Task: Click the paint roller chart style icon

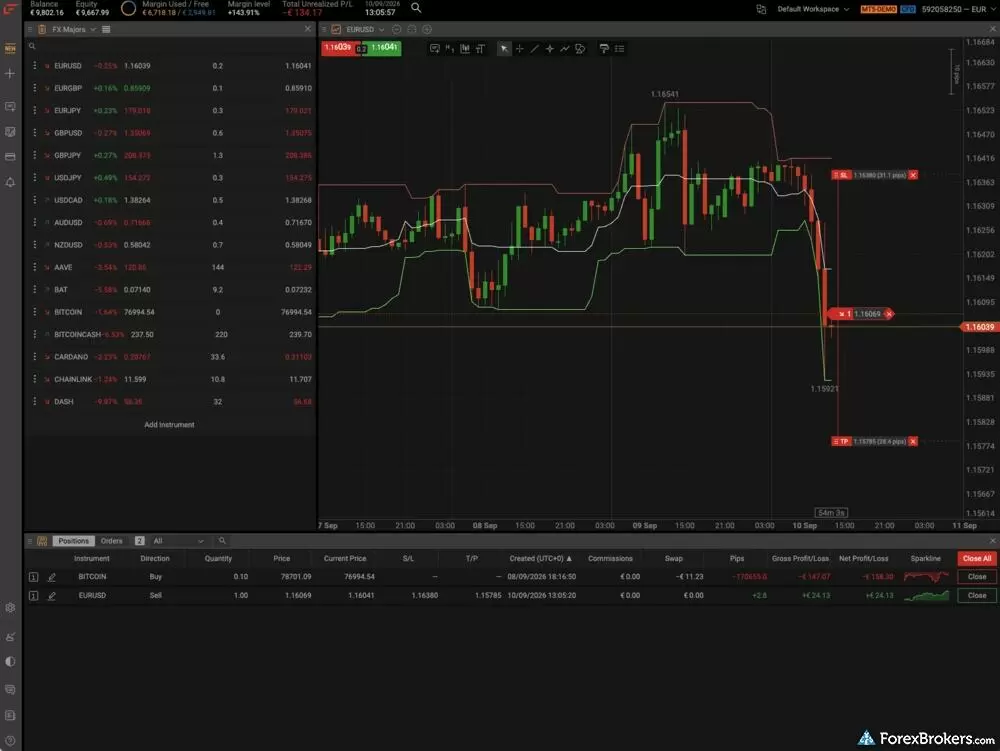Action: (604, 48)
